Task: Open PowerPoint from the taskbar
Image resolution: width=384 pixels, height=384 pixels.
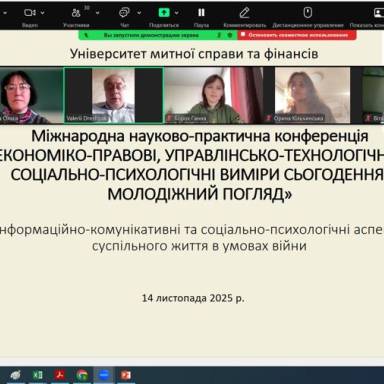Action: point(126,375)
